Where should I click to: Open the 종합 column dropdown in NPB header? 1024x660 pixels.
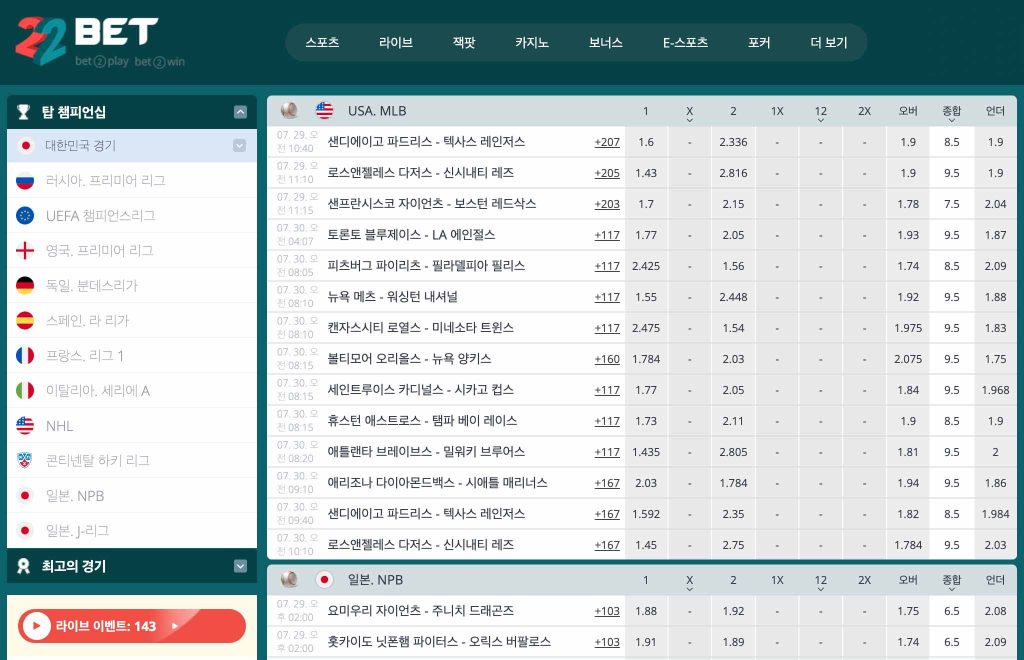tap(952, 589)
